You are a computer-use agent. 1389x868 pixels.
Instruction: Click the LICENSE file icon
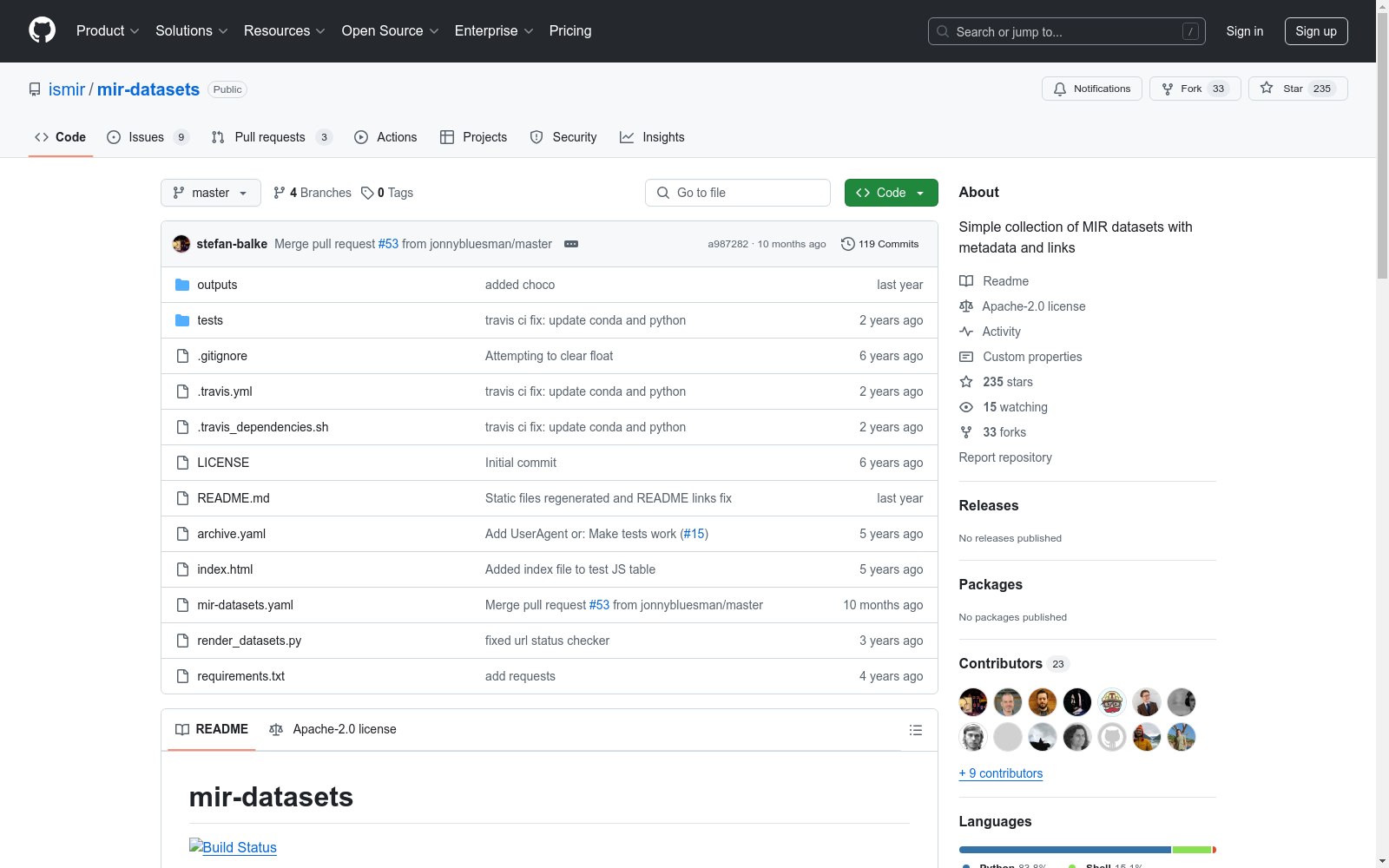pos(182,463)
